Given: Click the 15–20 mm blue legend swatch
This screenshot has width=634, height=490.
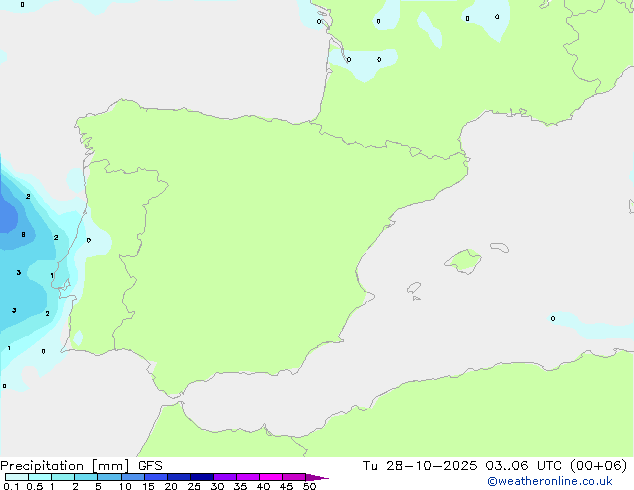Looking at the screenshot, I should [155, 477].
